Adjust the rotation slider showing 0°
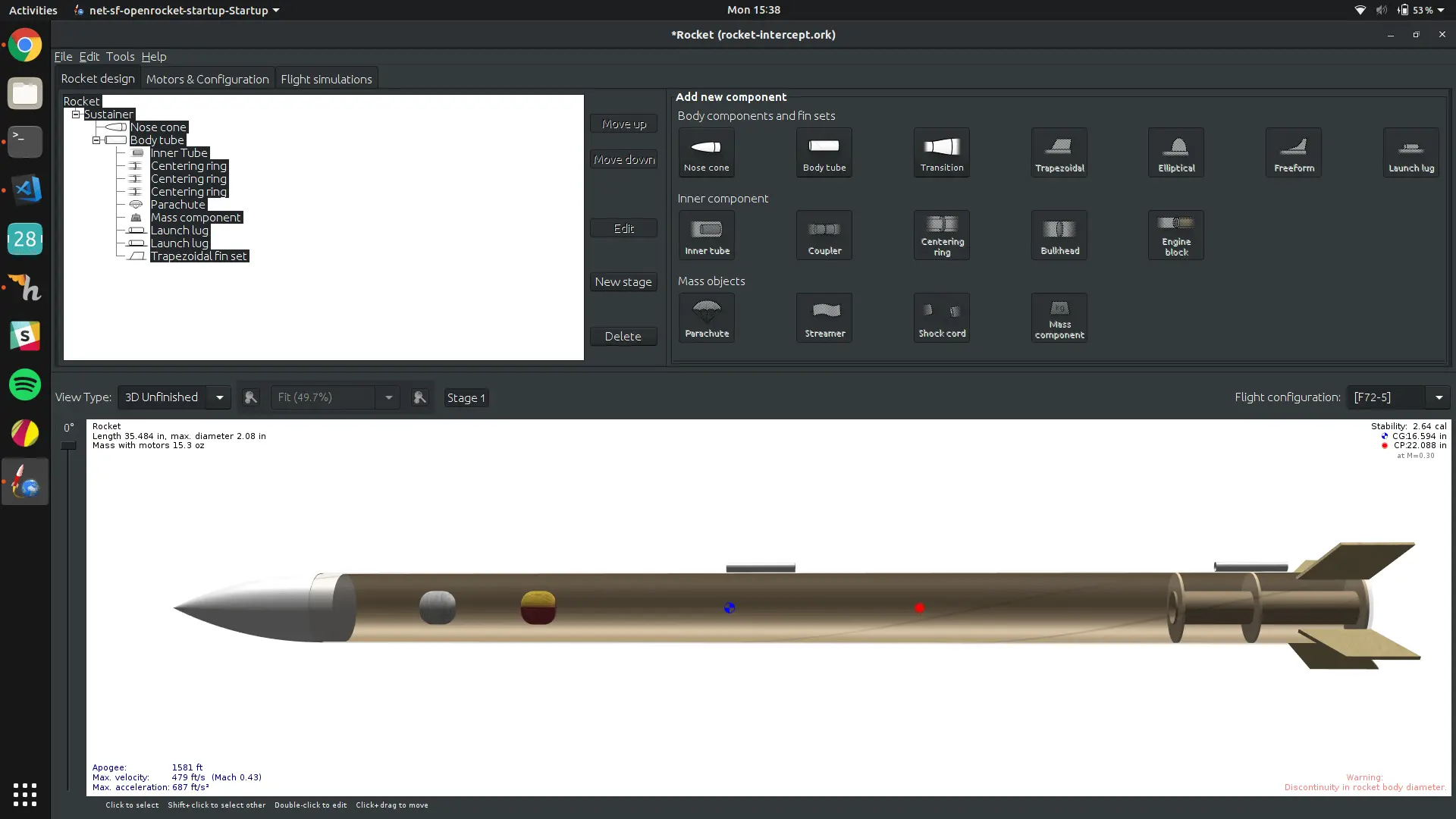Screen dimensions: 1456x819 (x=68, y=444)
